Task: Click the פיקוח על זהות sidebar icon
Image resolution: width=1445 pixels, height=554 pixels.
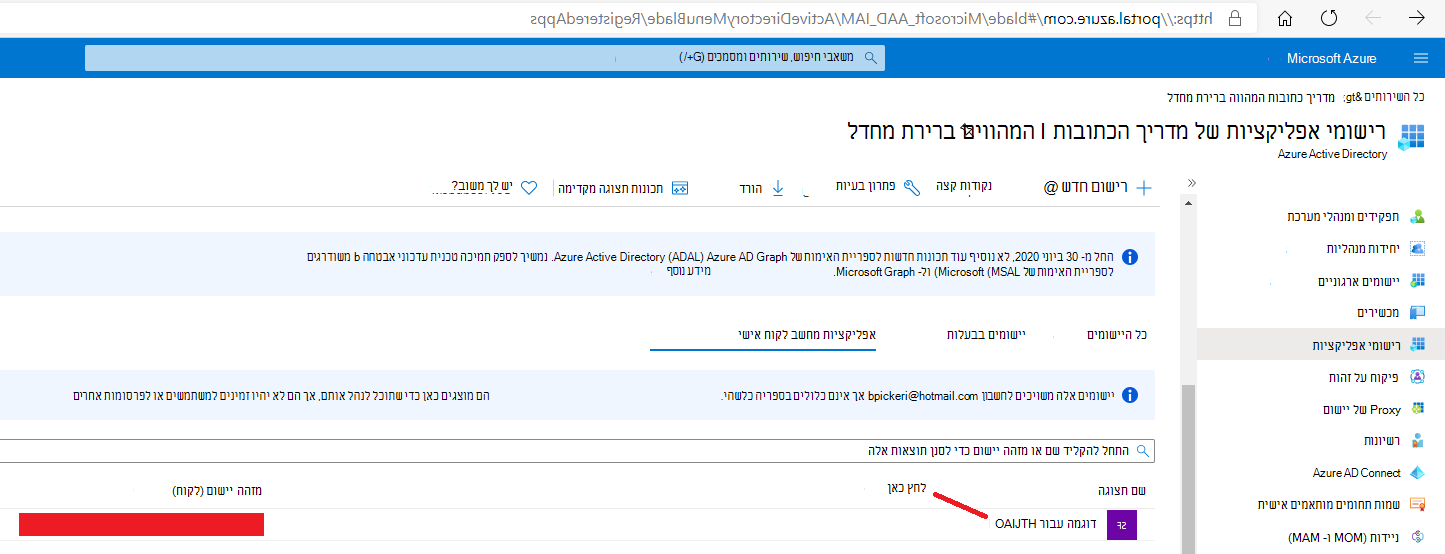Action: coord(1417,376)
